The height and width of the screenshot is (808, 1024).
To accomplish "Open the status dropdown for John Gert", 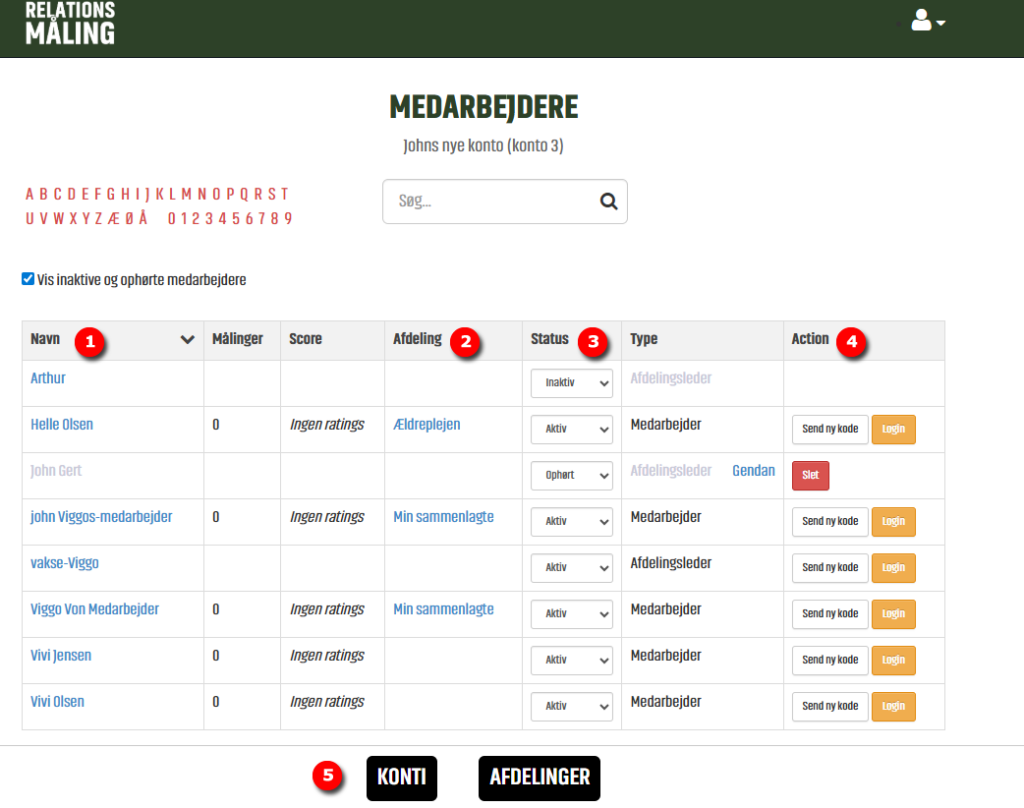I will click(571, 475).
